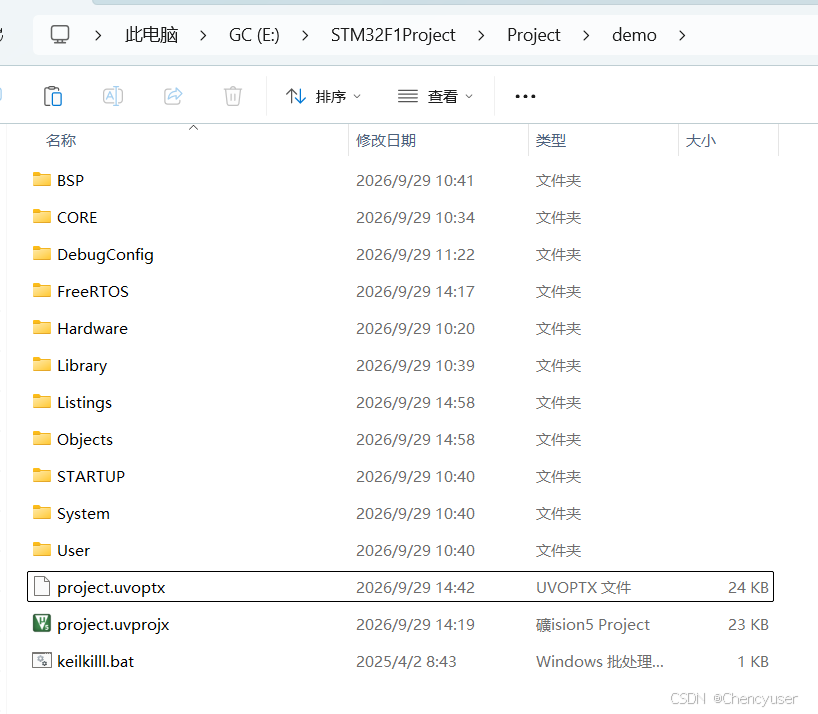Select the Hardware folder icon
Viewport: 818px width, 714px height.
(42, 328)
